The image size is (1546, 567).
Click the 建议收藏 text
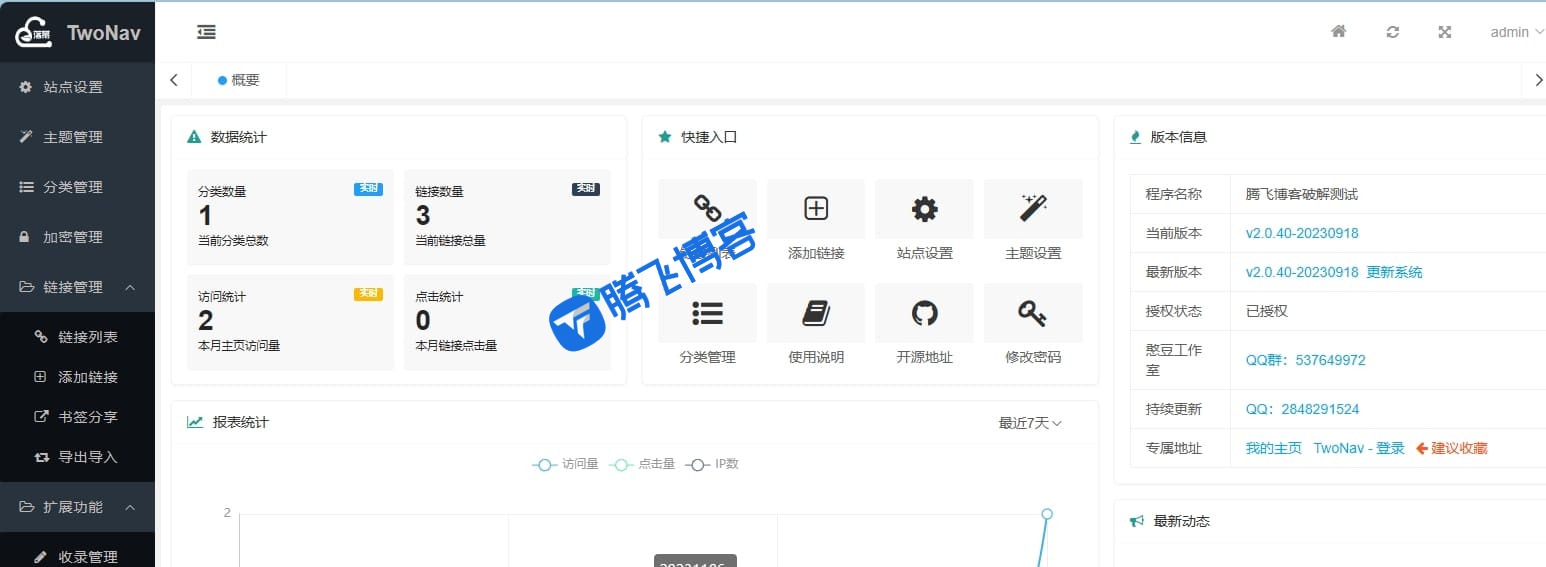tap(1459, 448)
